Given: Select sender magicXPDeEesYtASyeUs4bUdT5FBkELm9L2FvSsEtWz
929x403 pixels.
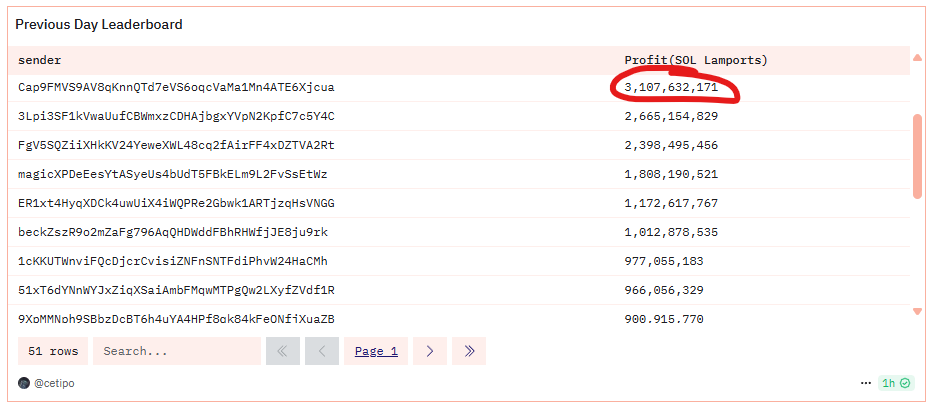Looking at the screenshot, I should click(172, 174).
